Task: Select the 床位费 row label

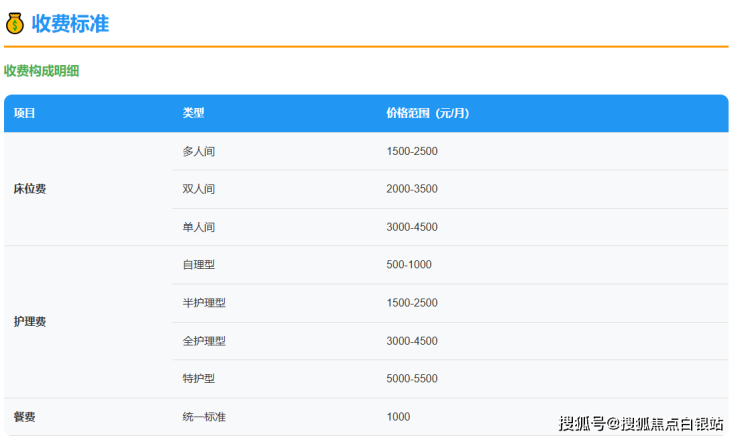Action: pyautogui.click(x=30, y=189)
